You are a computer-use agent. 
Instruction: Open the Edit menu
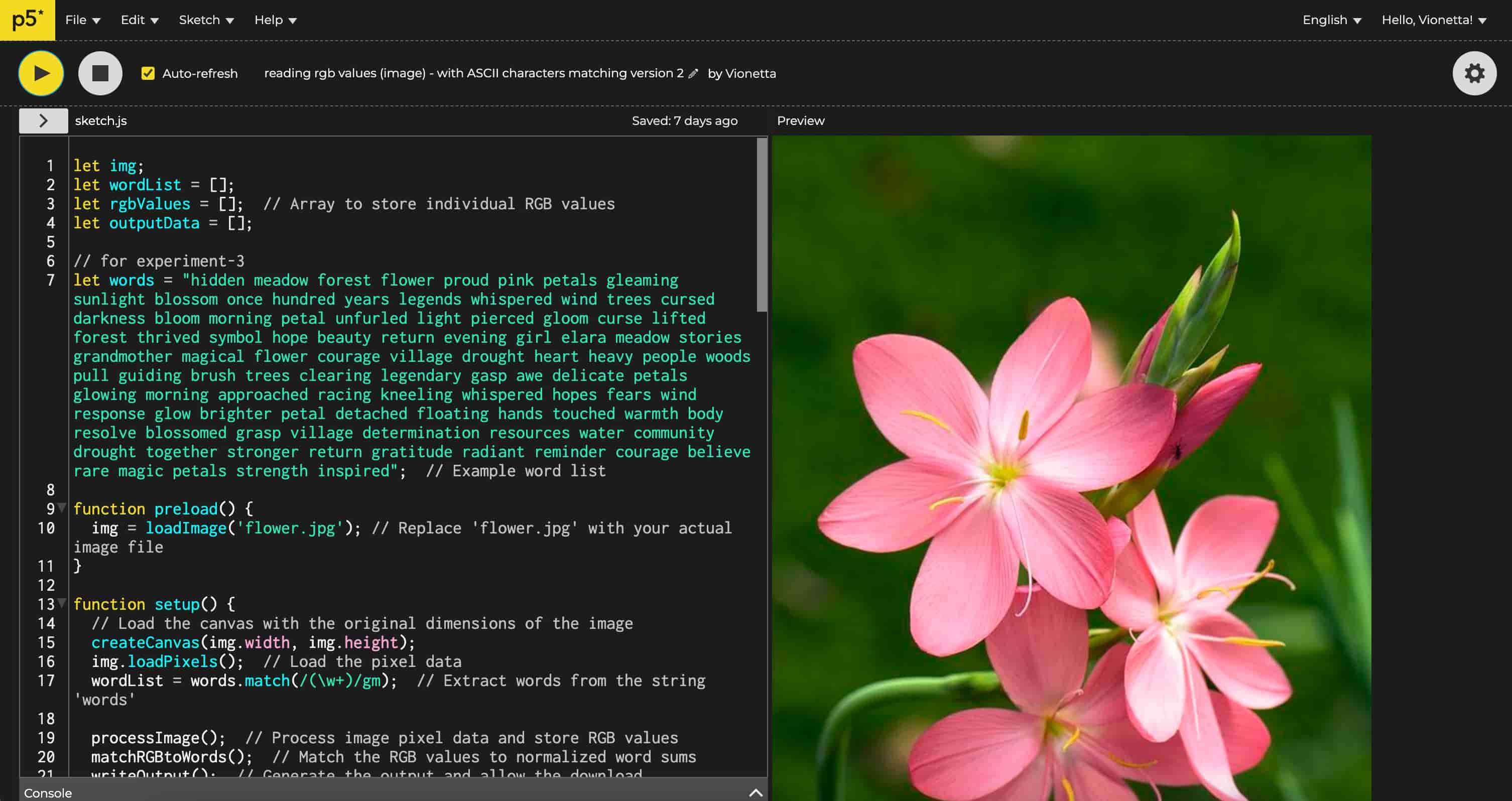(140, 20)
